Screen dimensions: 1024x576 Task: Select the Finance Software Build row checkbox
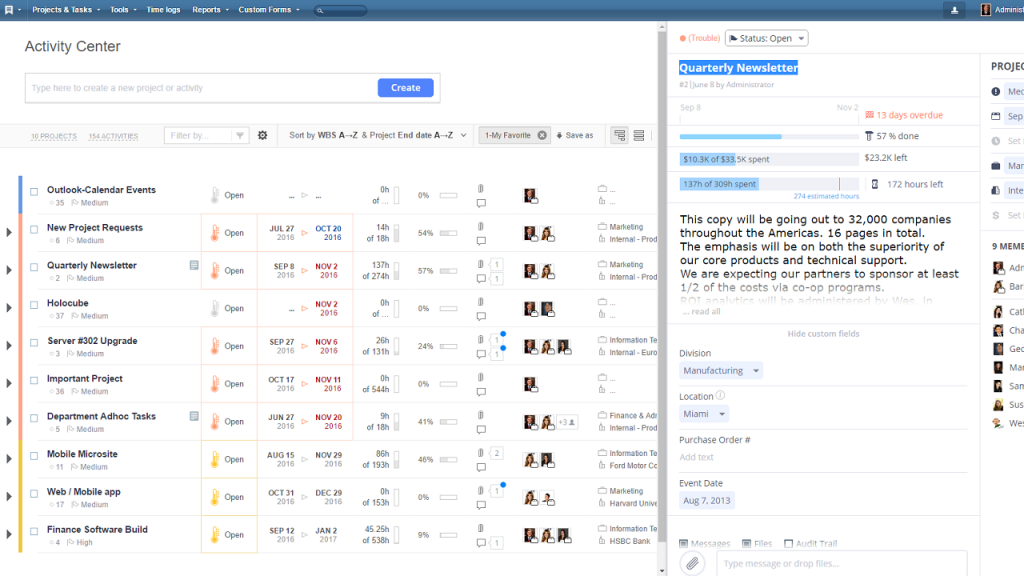coord(34,530)
